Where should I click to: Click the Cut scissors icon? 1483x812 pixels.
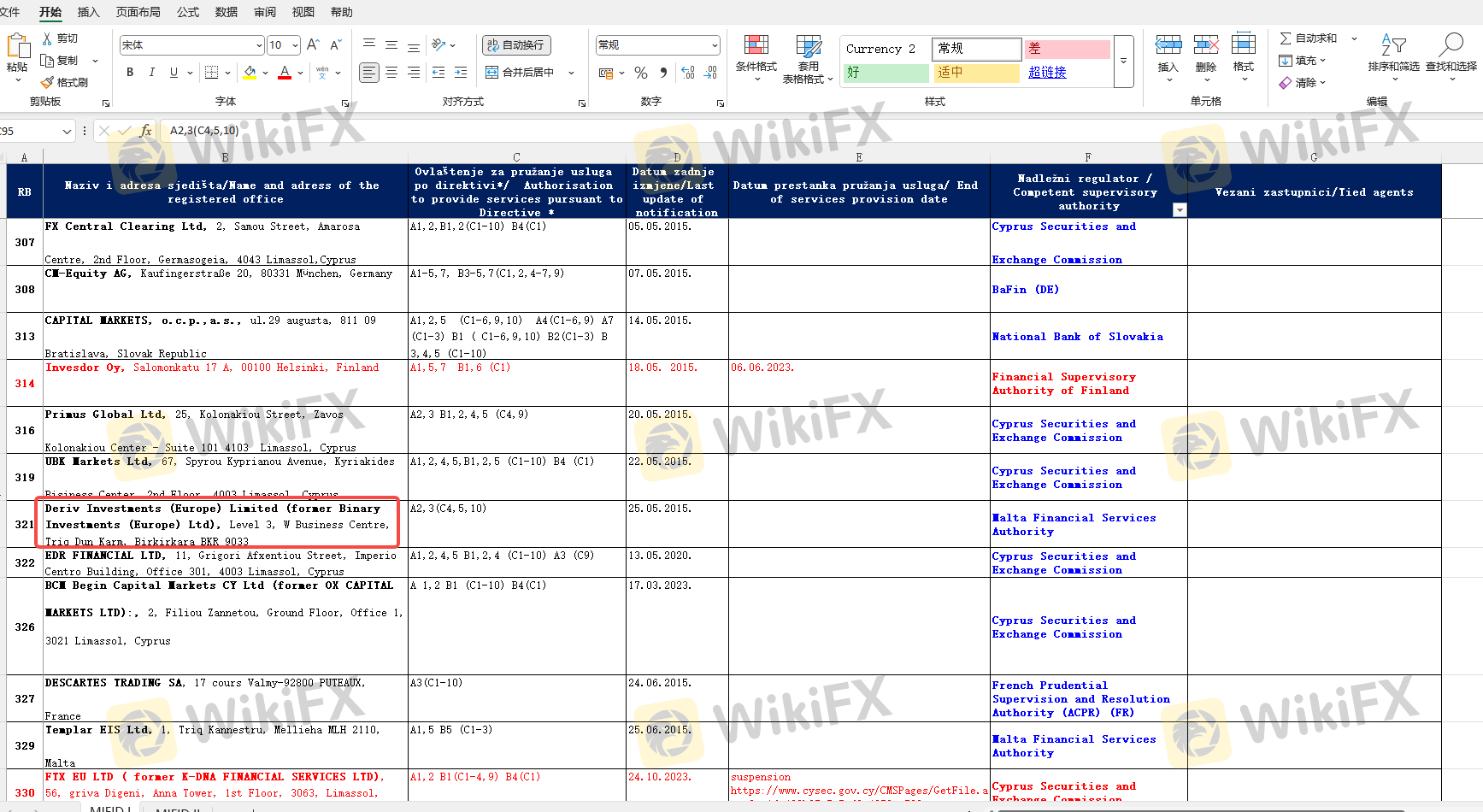(x=48, y=38)
